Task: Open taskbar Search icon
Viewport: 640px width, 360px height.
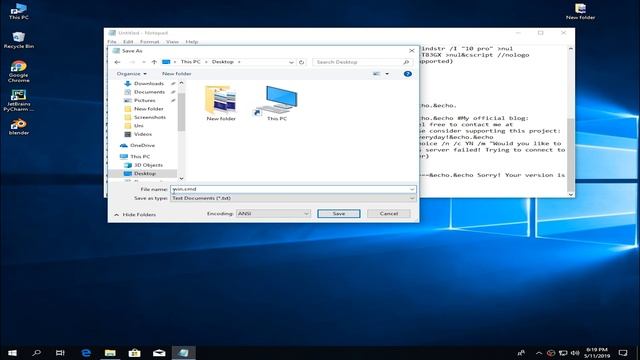Action: pos(37,353)
